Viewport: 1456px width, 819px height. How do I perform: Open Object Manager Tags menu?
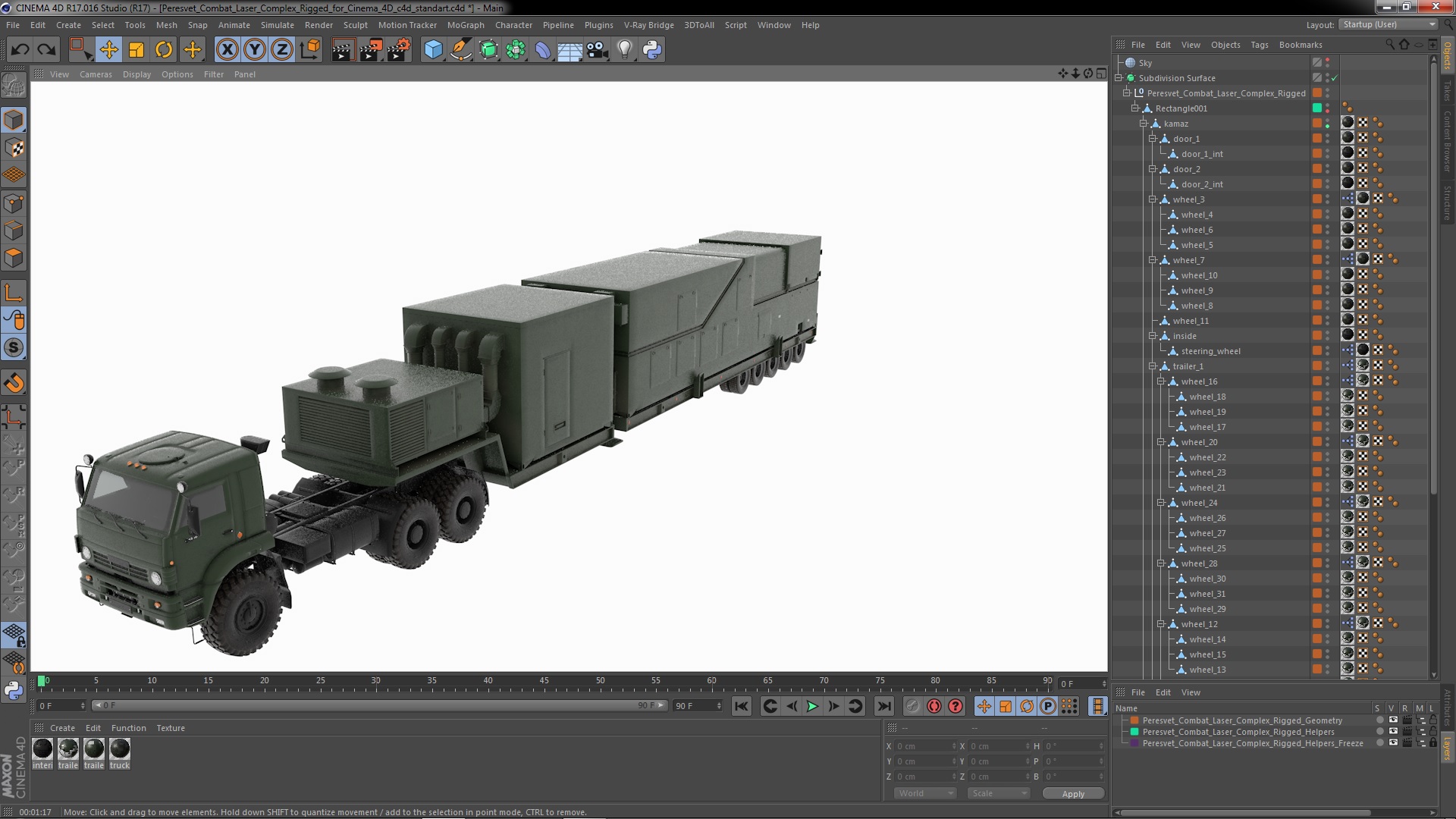click(x=1260, y=45)
